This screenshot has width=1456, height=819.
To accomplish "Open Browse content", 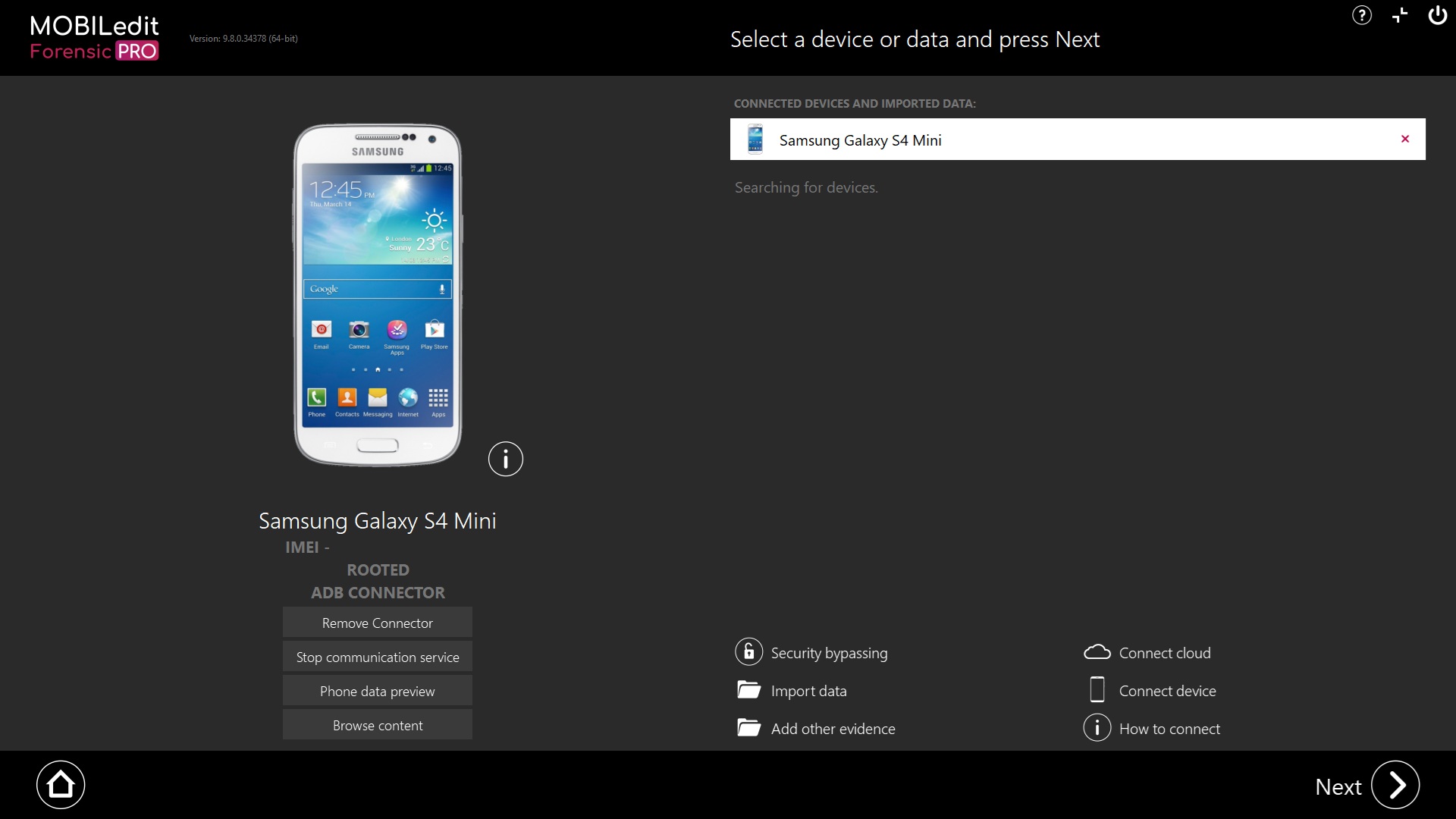I will pyautogui.click(x=378, y=725).
